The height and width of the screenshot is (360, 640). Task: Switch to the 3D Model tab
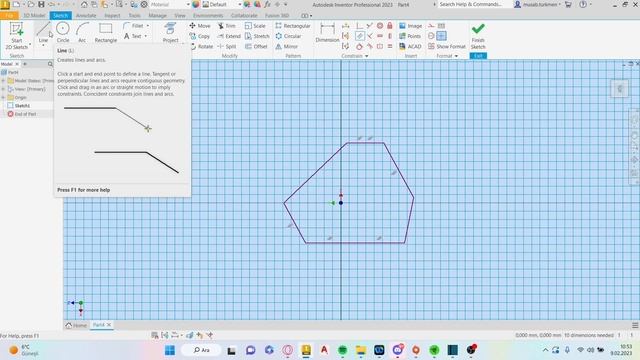[x=34, y=16]
